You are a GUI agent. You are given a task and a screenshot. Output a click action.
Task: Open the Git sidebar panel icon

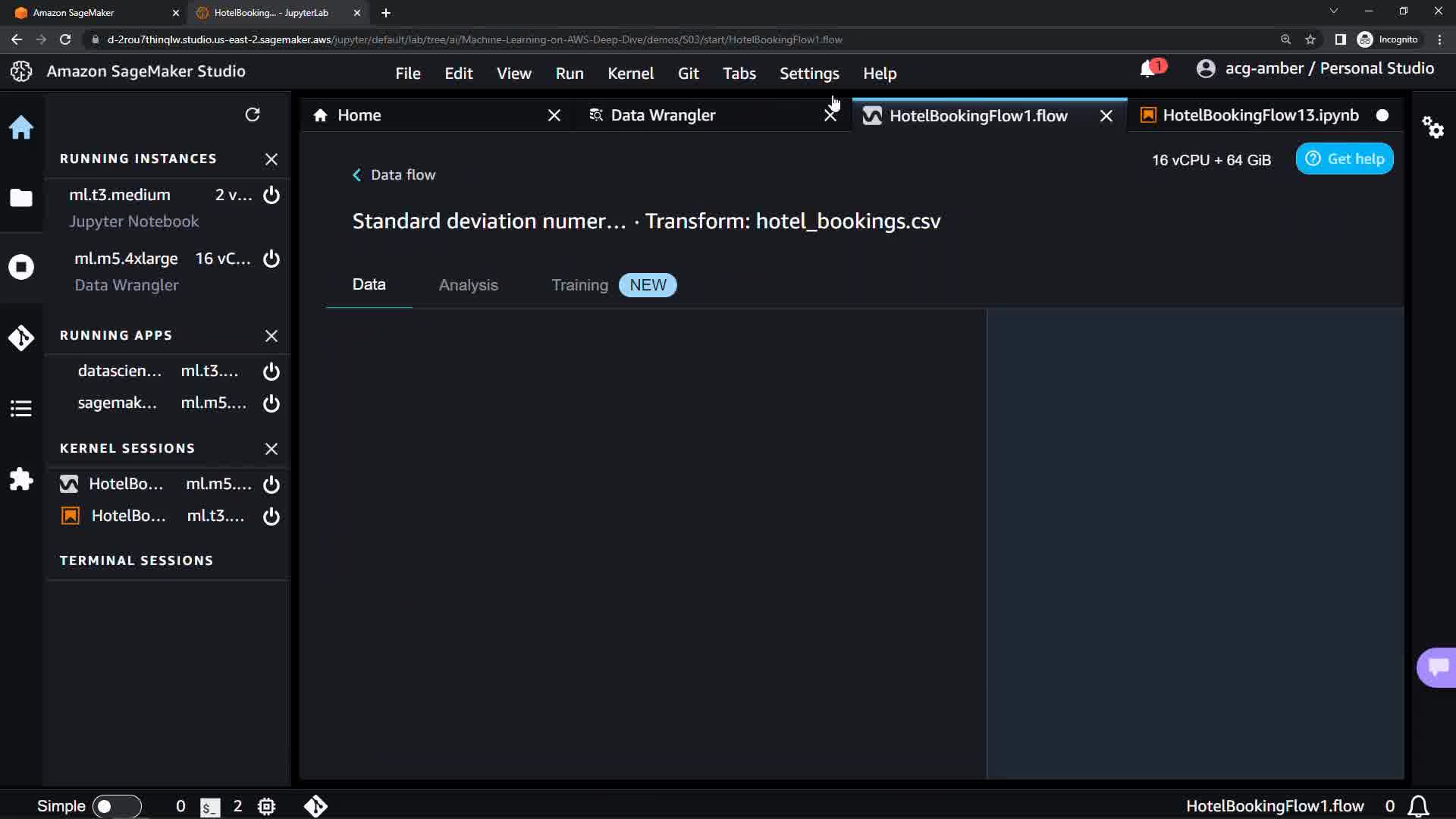click(x=21, y=337)
